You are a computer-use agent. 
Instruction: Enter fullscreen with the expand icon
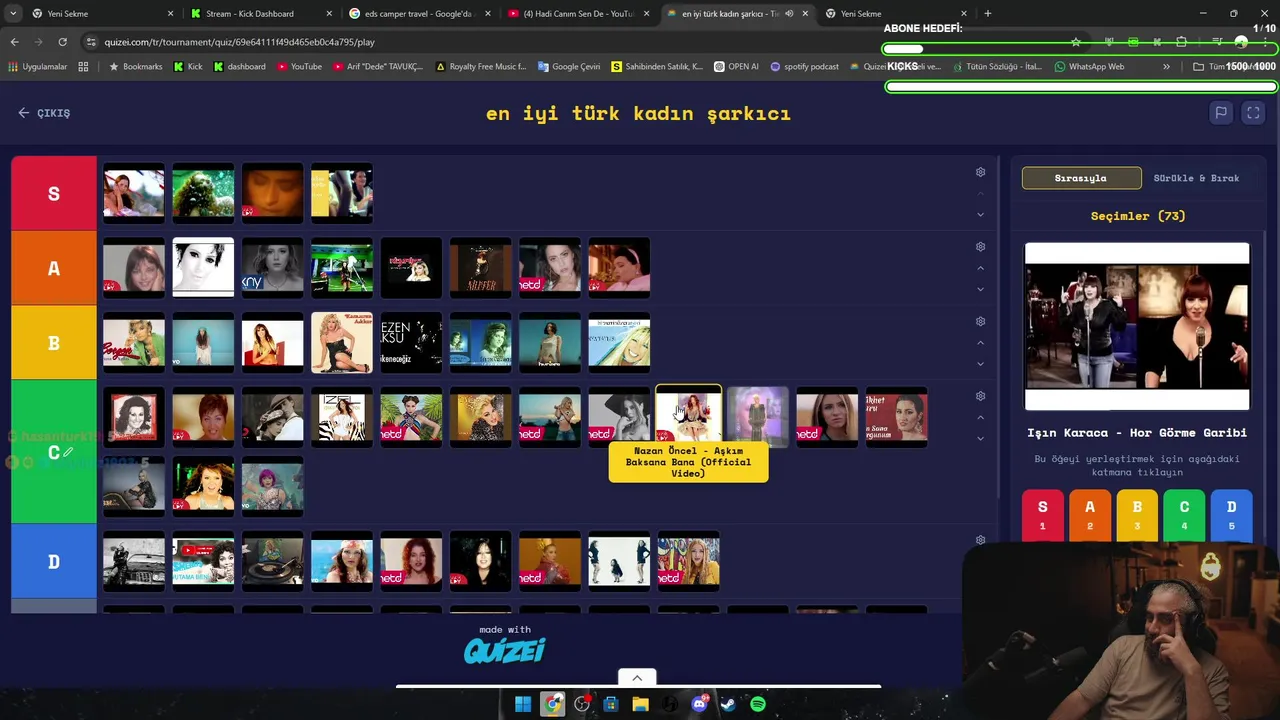pos(1253,113)
